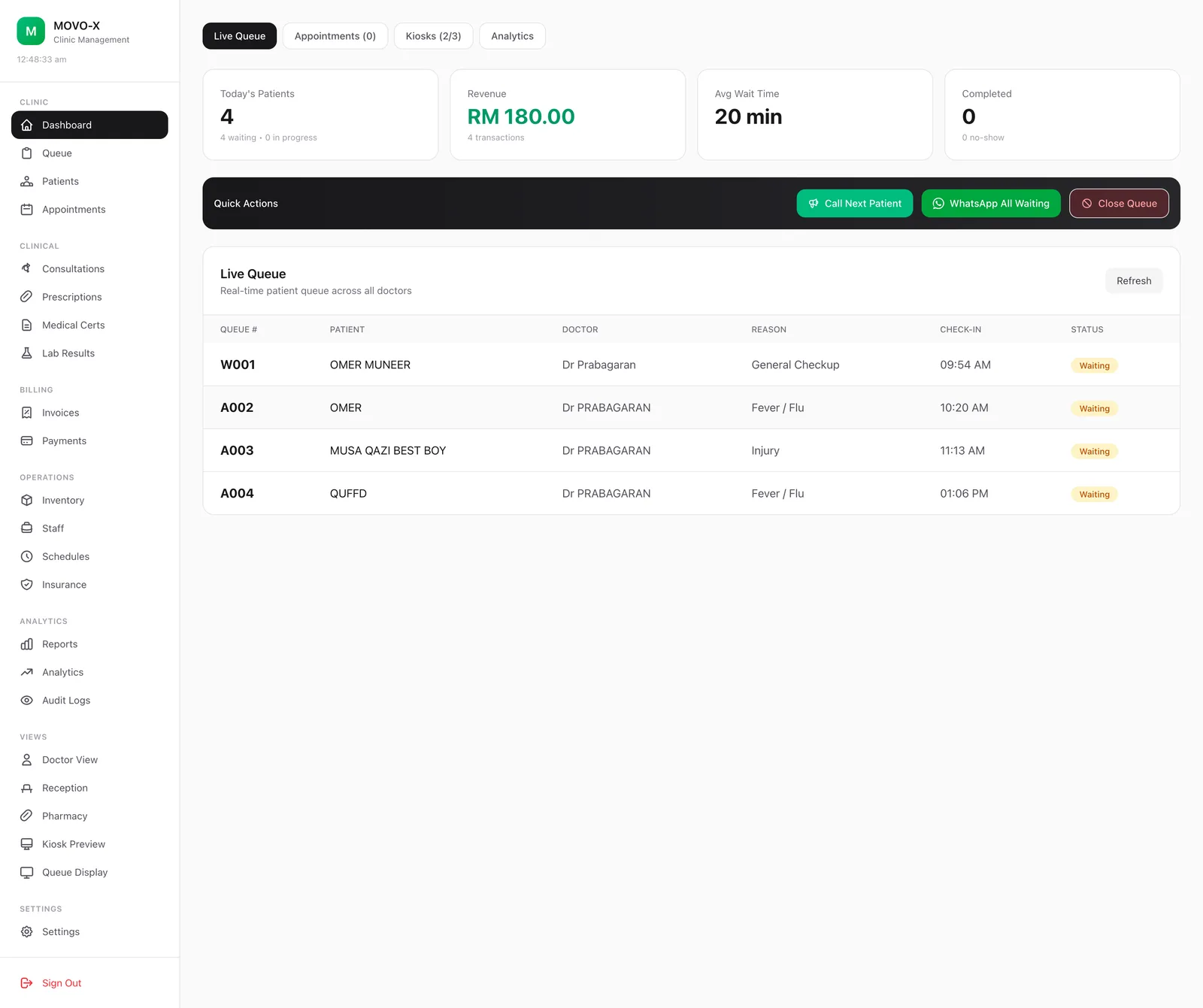The width and height of the screenshot is (1203, 1008).
Task: Click the Avg Wait Time card
Action: click(x=815, y=115)
